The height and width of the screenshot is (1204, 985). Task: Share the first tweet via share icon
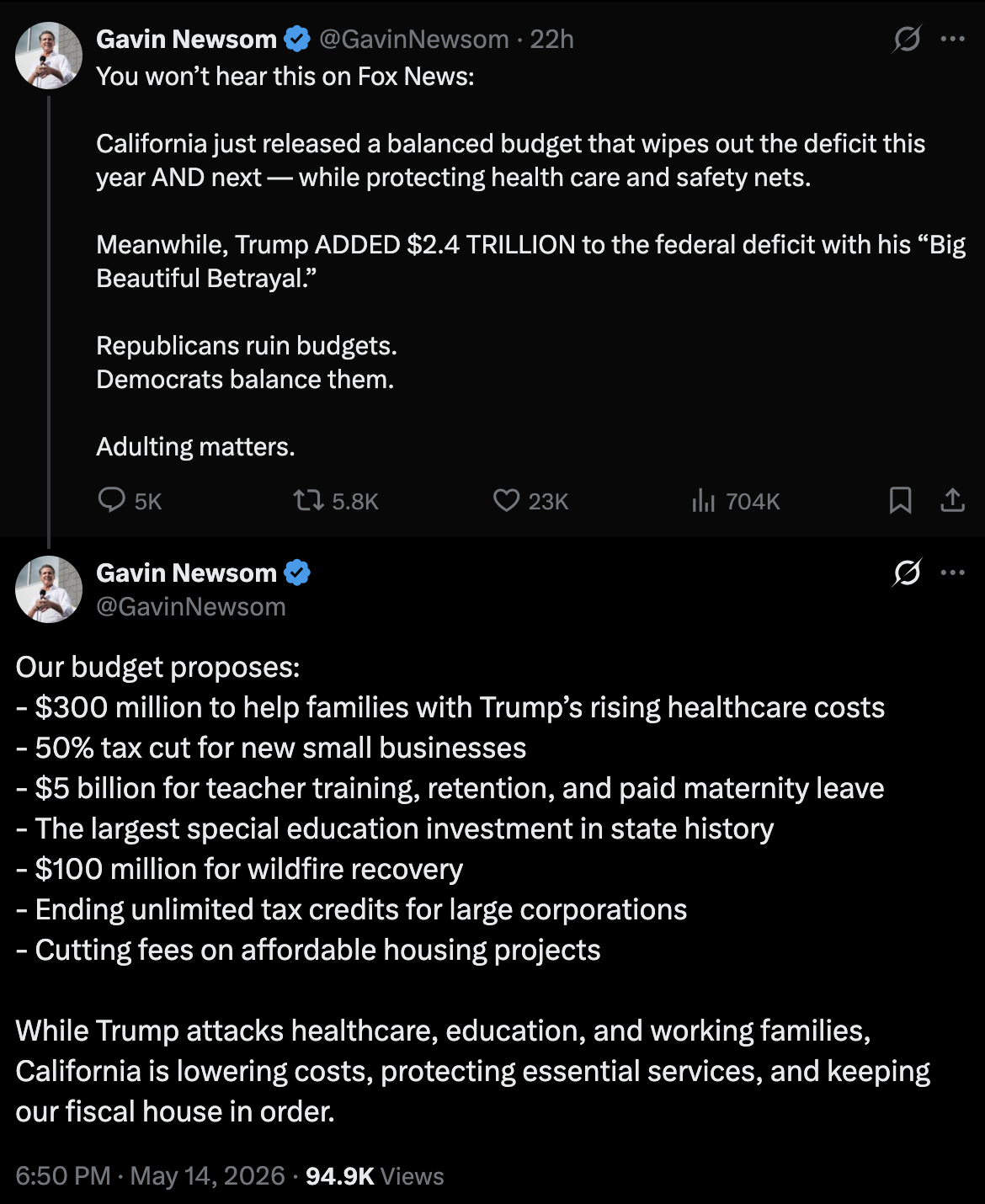click(x=952, y=500)
